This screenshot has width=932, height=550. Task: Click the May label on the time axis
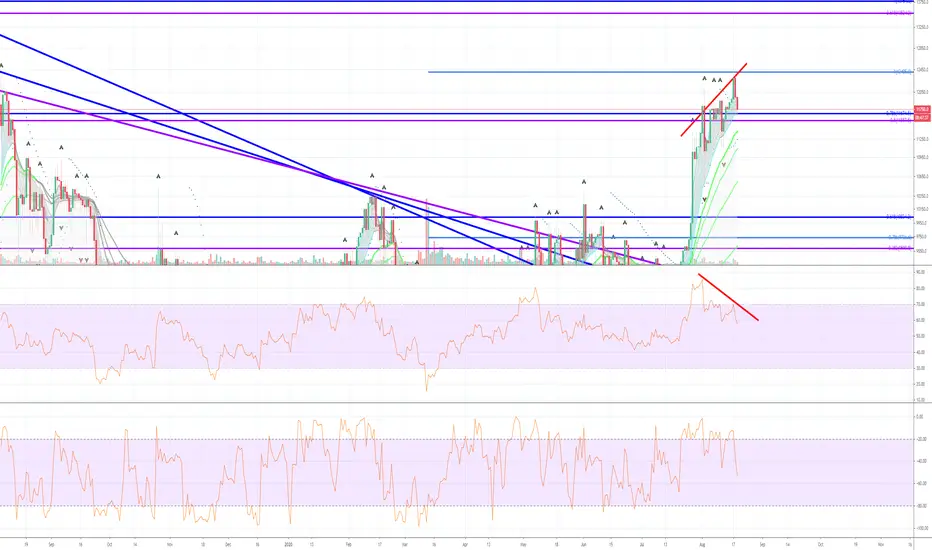tap(524, 544)
